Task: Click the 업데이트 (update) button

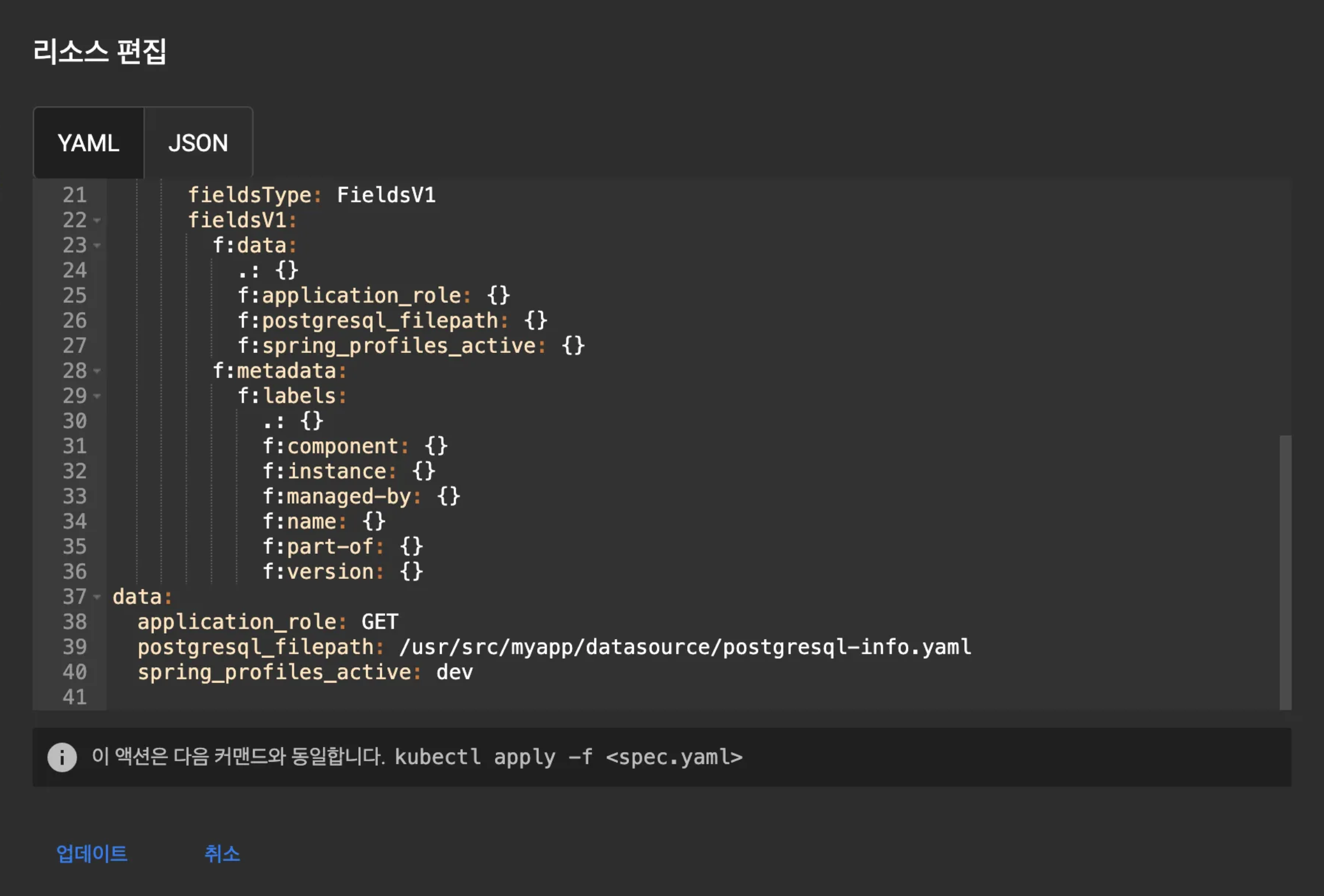Action: (x=92, y=853)
